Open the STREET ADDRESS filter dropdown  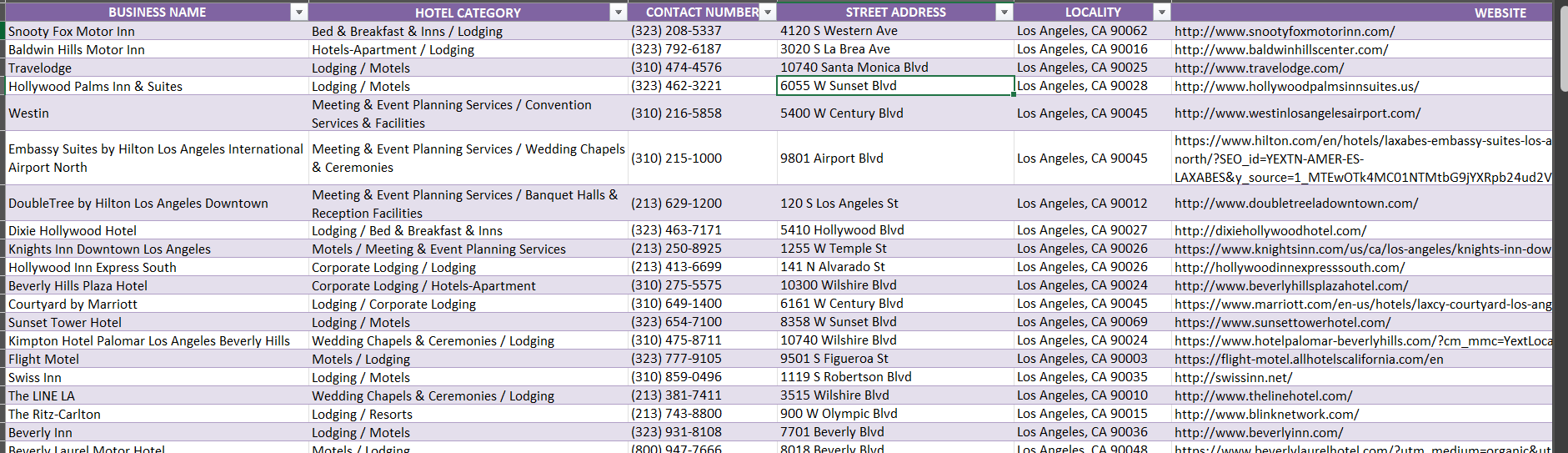pos(1004,13)
